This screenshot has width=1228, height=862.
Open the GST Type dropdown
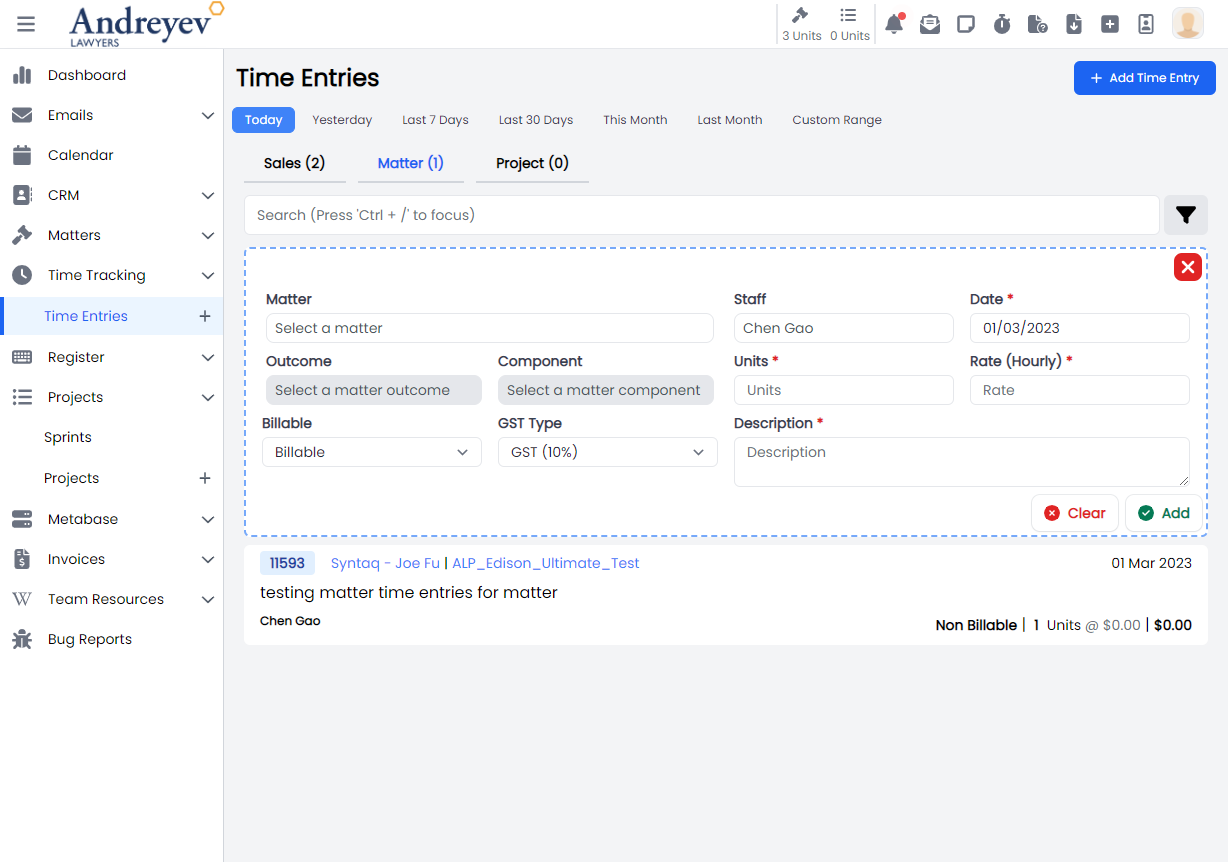607,452
